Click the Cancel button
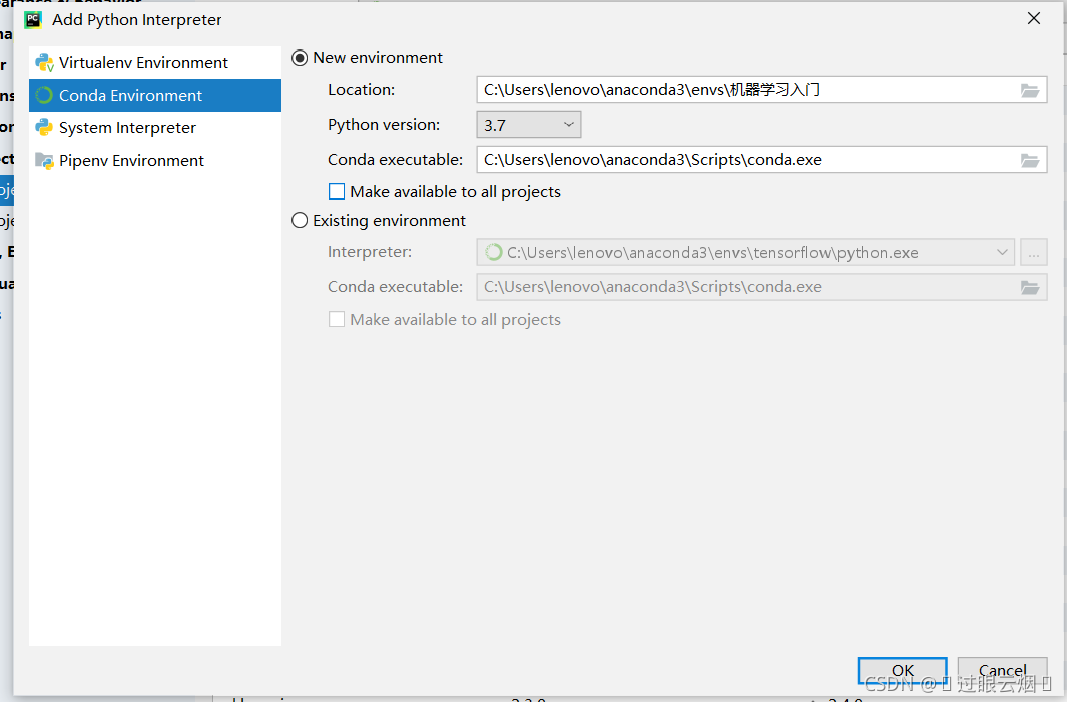The image size is (1067, 702). 1002,671
